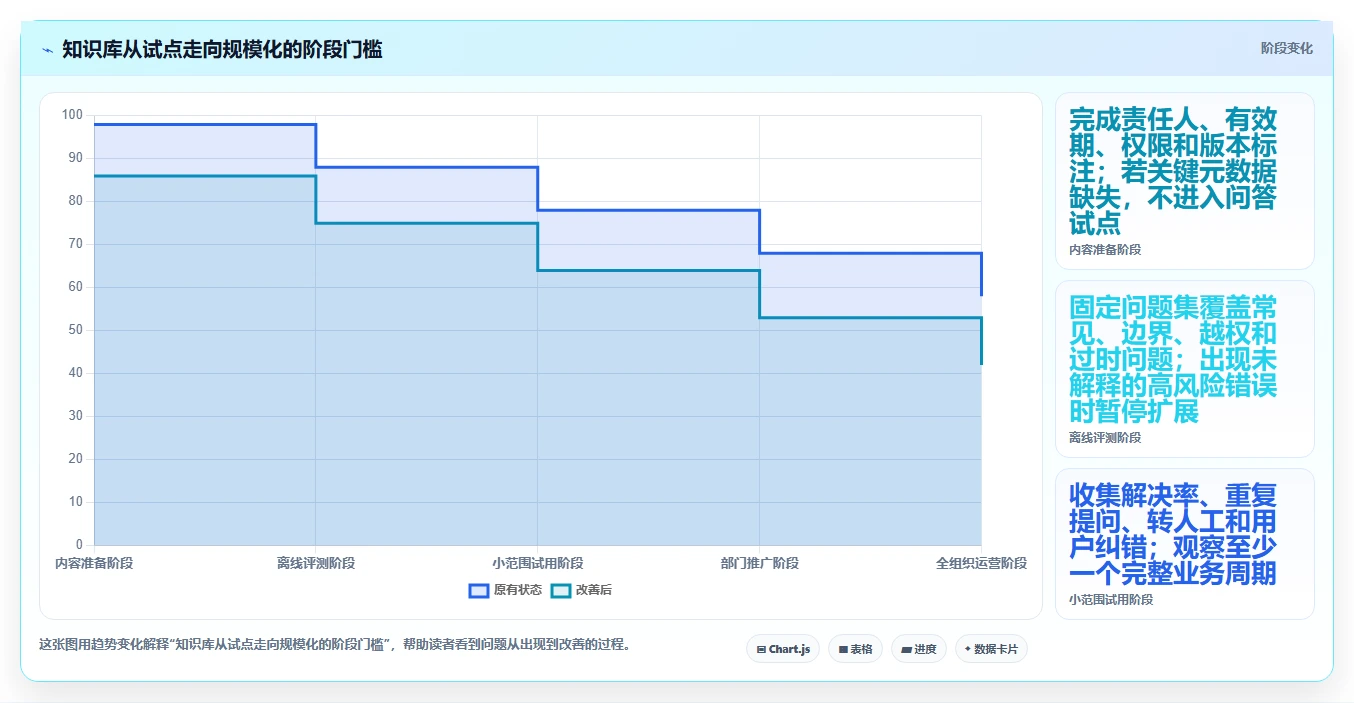Click the 完成责任人 headline in the first card
This screenshot has width=1354, height=703.
point(1173,171)
